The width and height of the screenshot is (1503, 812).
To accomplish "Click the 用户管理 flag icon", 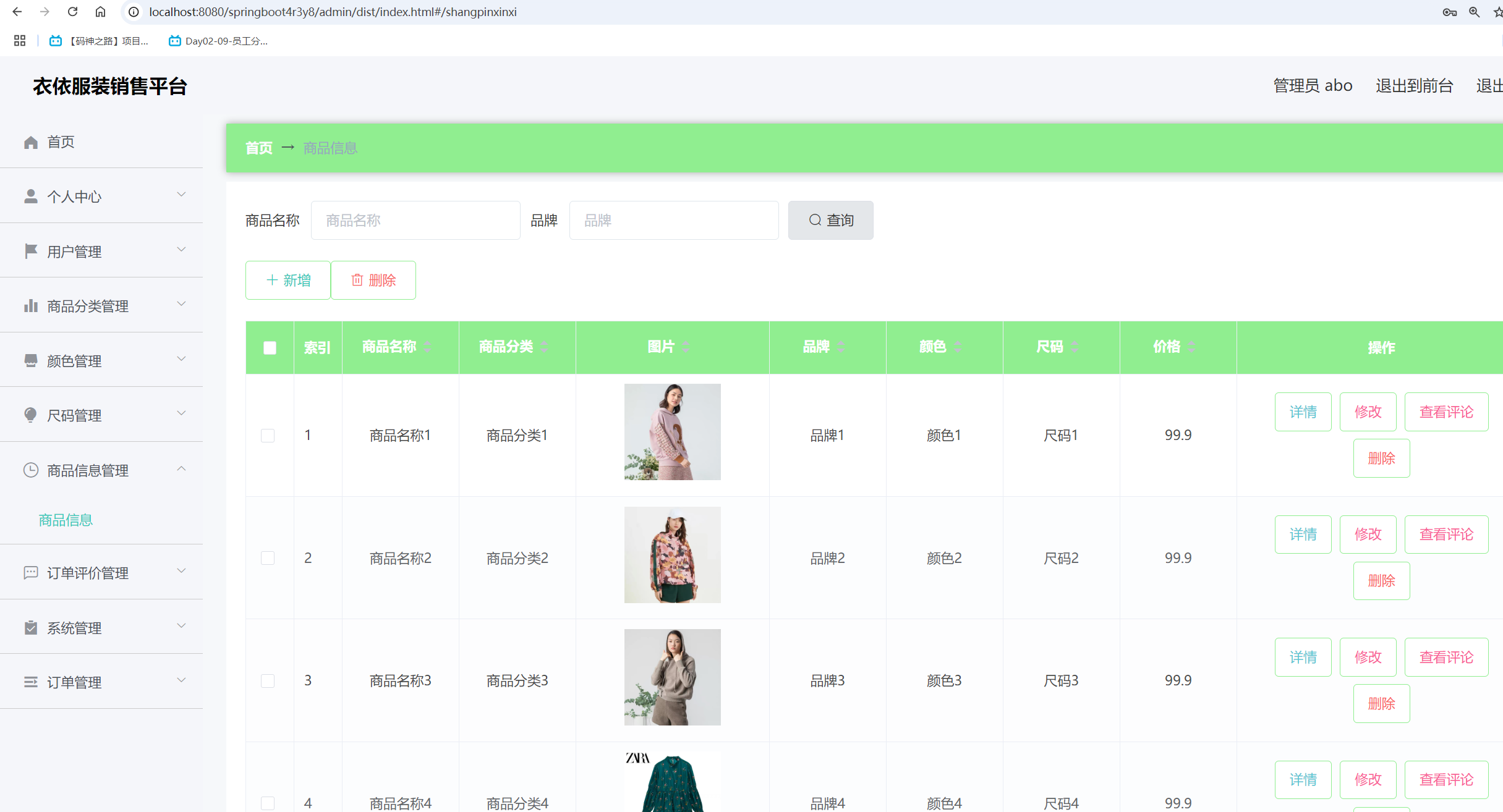I will pos(32,251).
